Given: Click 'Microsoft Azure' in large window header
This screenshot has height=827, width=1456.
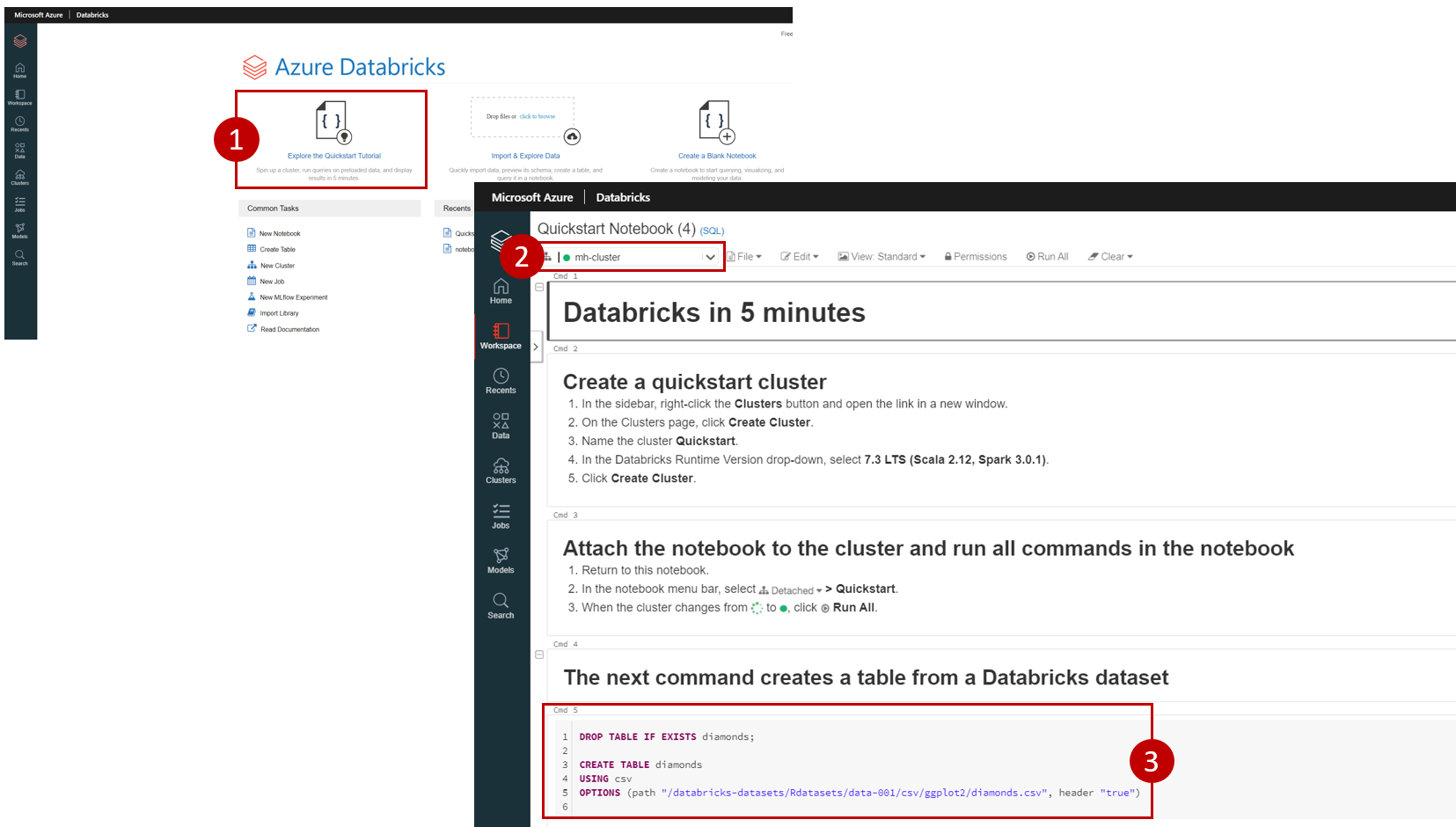Looking at the screenshot, I should point(532,198).
